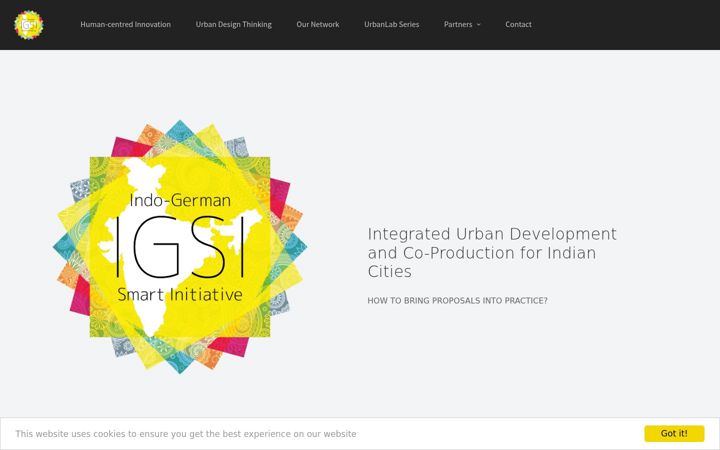Image resolution: width=720 pixels, height=450 pixels.
Task: Open the Contact page
Action: click(518, 24)
